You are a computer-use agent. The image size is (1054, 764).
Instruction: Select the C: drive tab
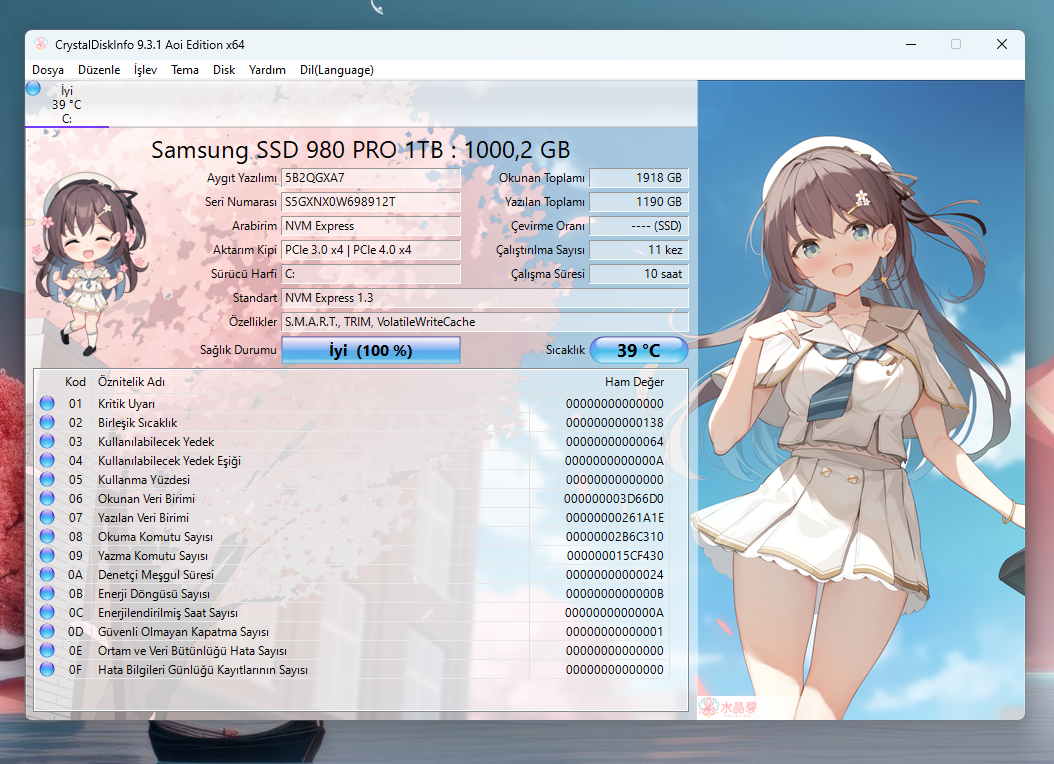click(67, 104)
